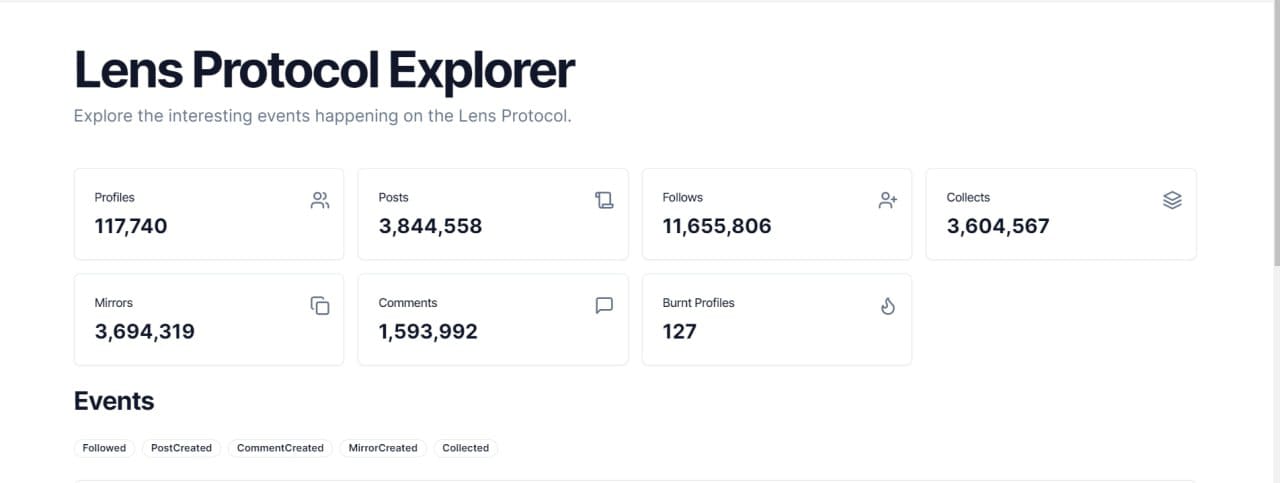
Task: Choose the Collected event filter
Action: 466,448
